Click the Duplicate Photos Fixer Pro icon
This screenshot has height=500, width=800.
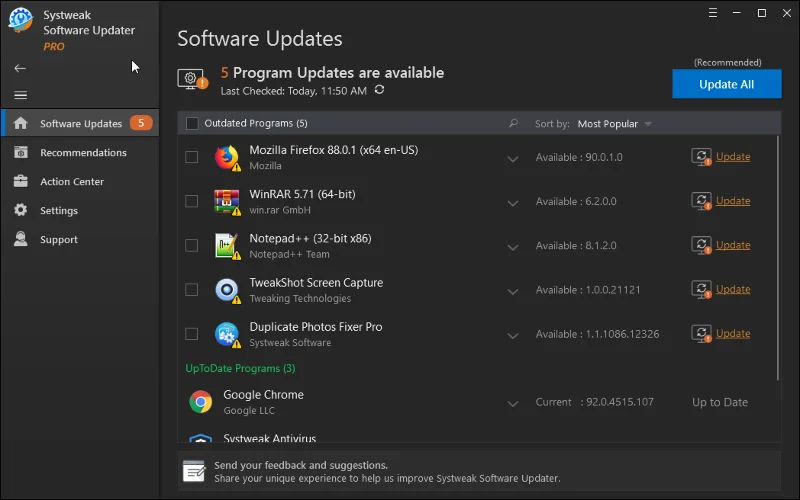[x=227, y=335]
